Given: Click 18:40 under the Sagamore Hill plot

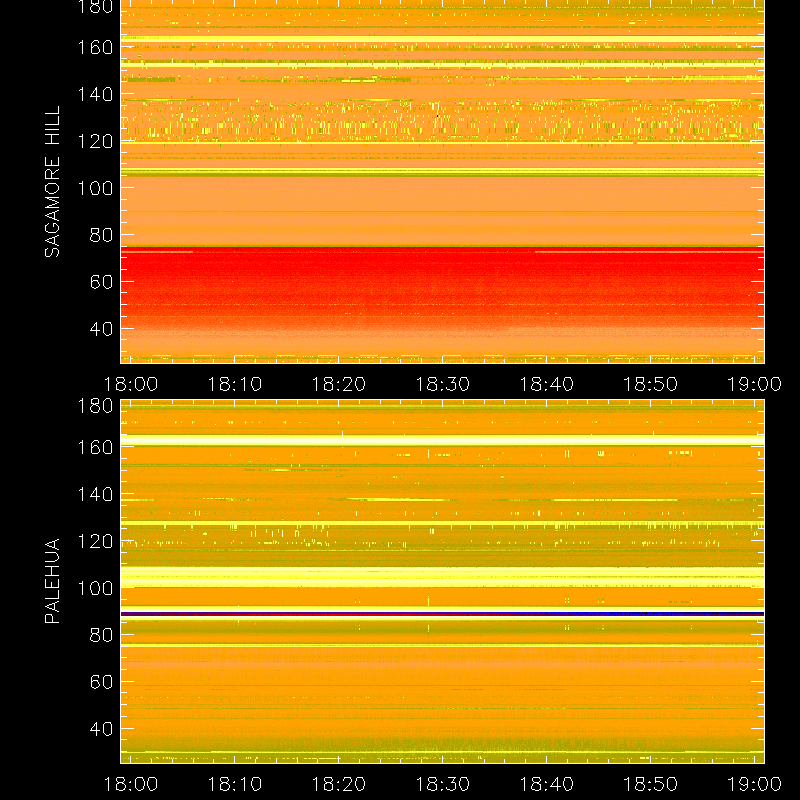Looking at the screenshot, I should point(546,384).
